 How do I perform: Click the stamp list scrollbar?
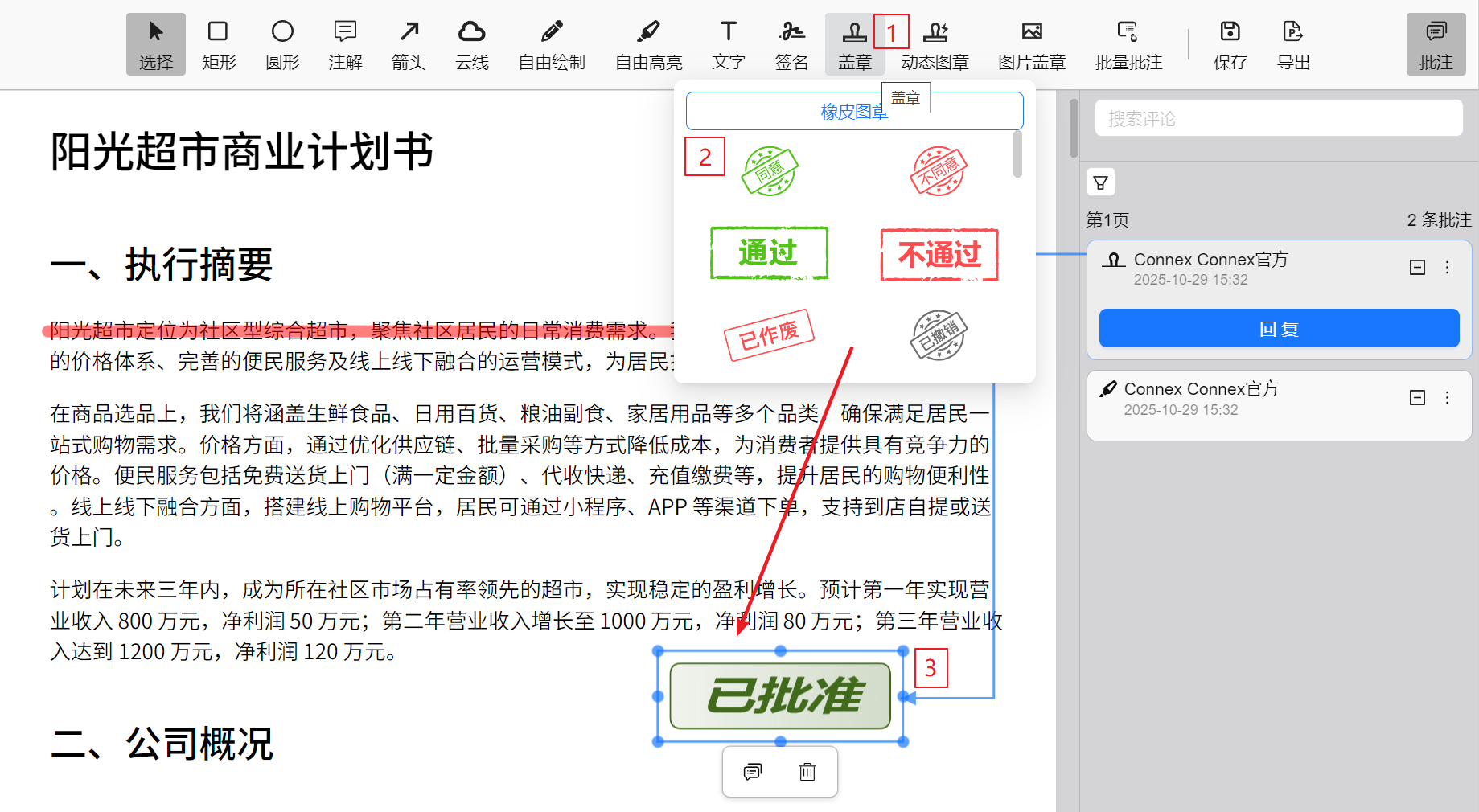1017,154
